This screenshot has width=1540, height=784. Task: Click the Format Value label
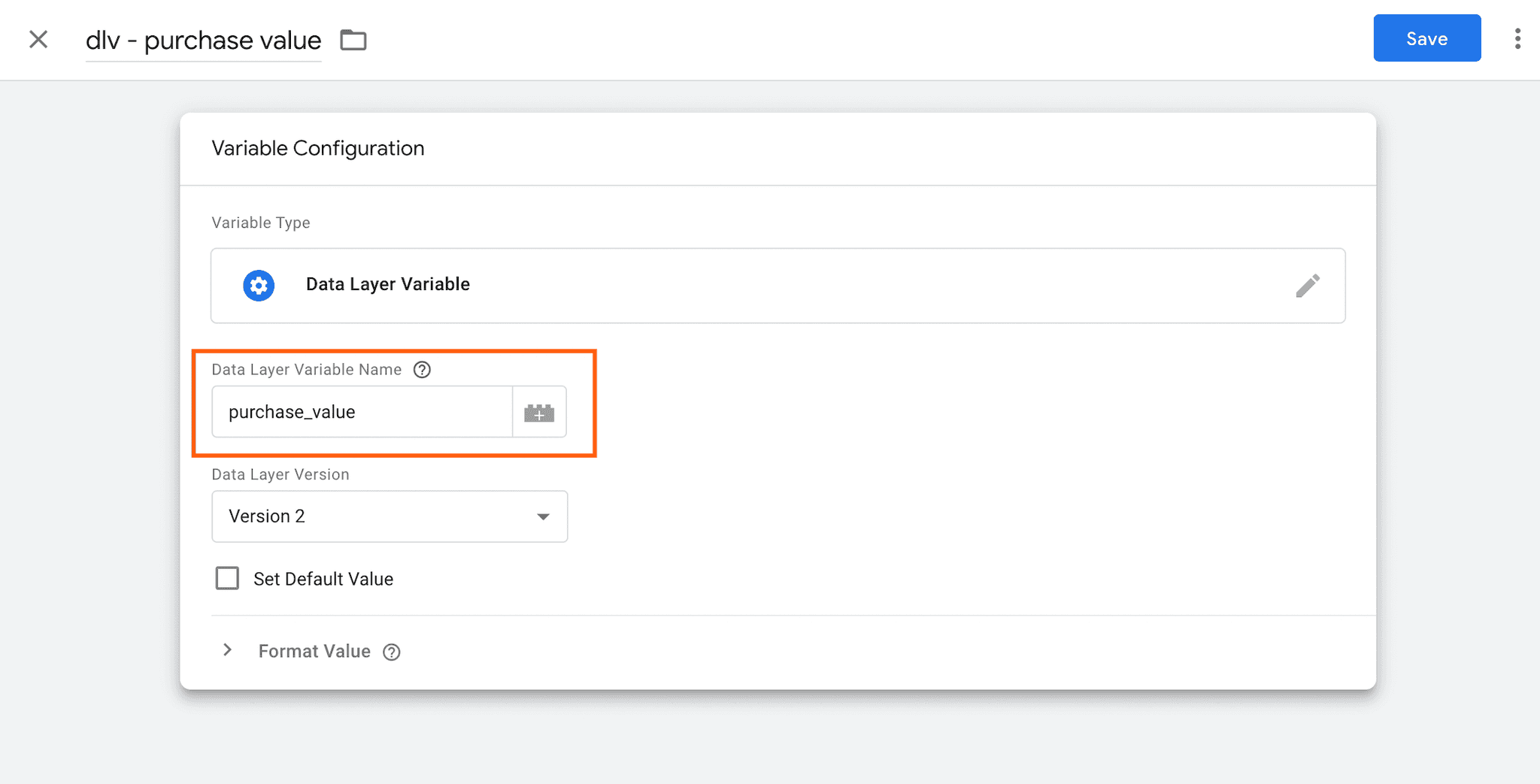[314, 651]
